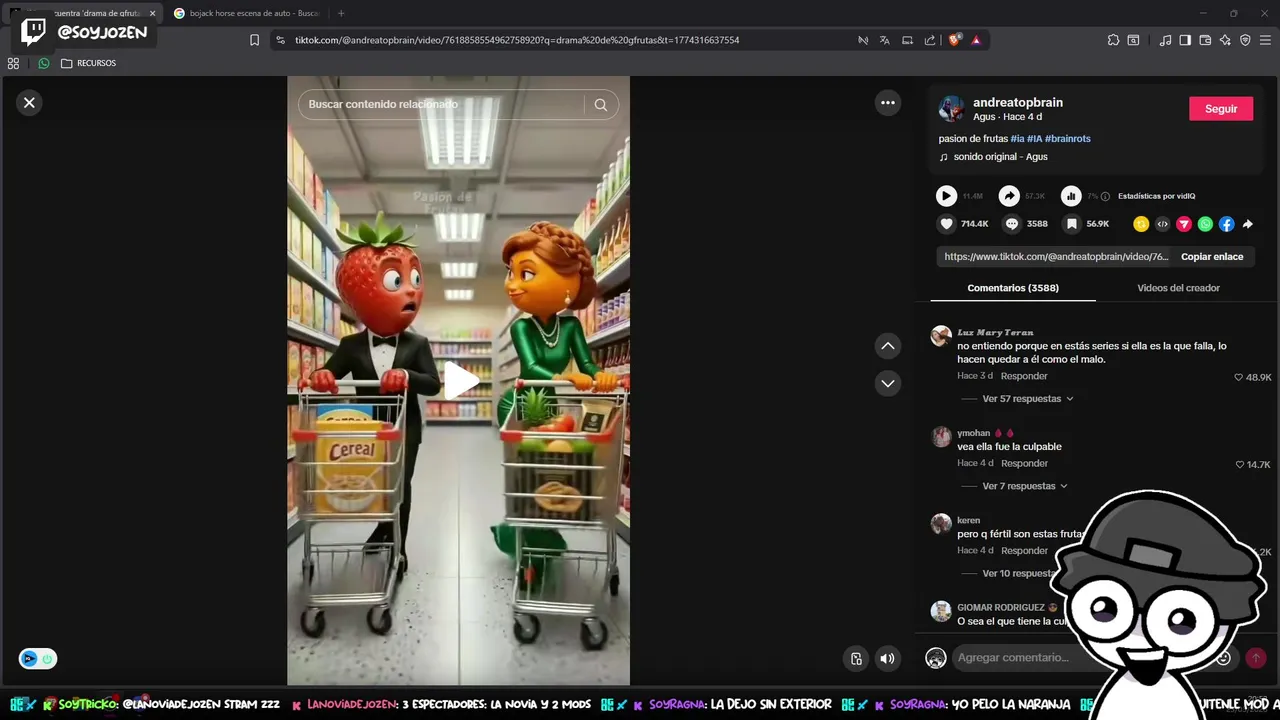Switch to Videos del creador tab
The image size is (1280, 720).
(x=1178, y=288)
